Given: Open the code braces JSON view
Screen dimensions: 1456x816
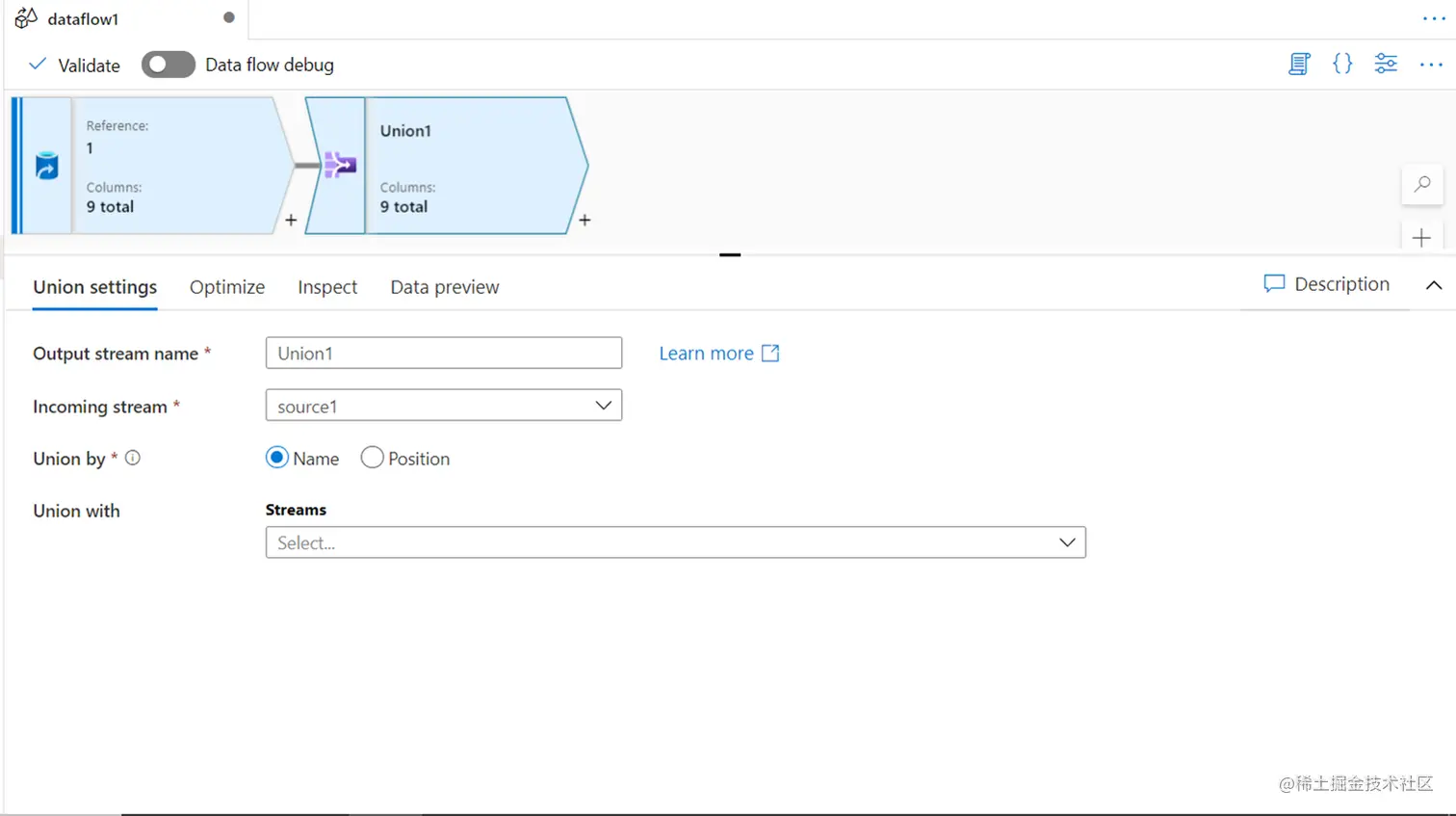Looking at the screenshot, I should (x=1342, y=65).
